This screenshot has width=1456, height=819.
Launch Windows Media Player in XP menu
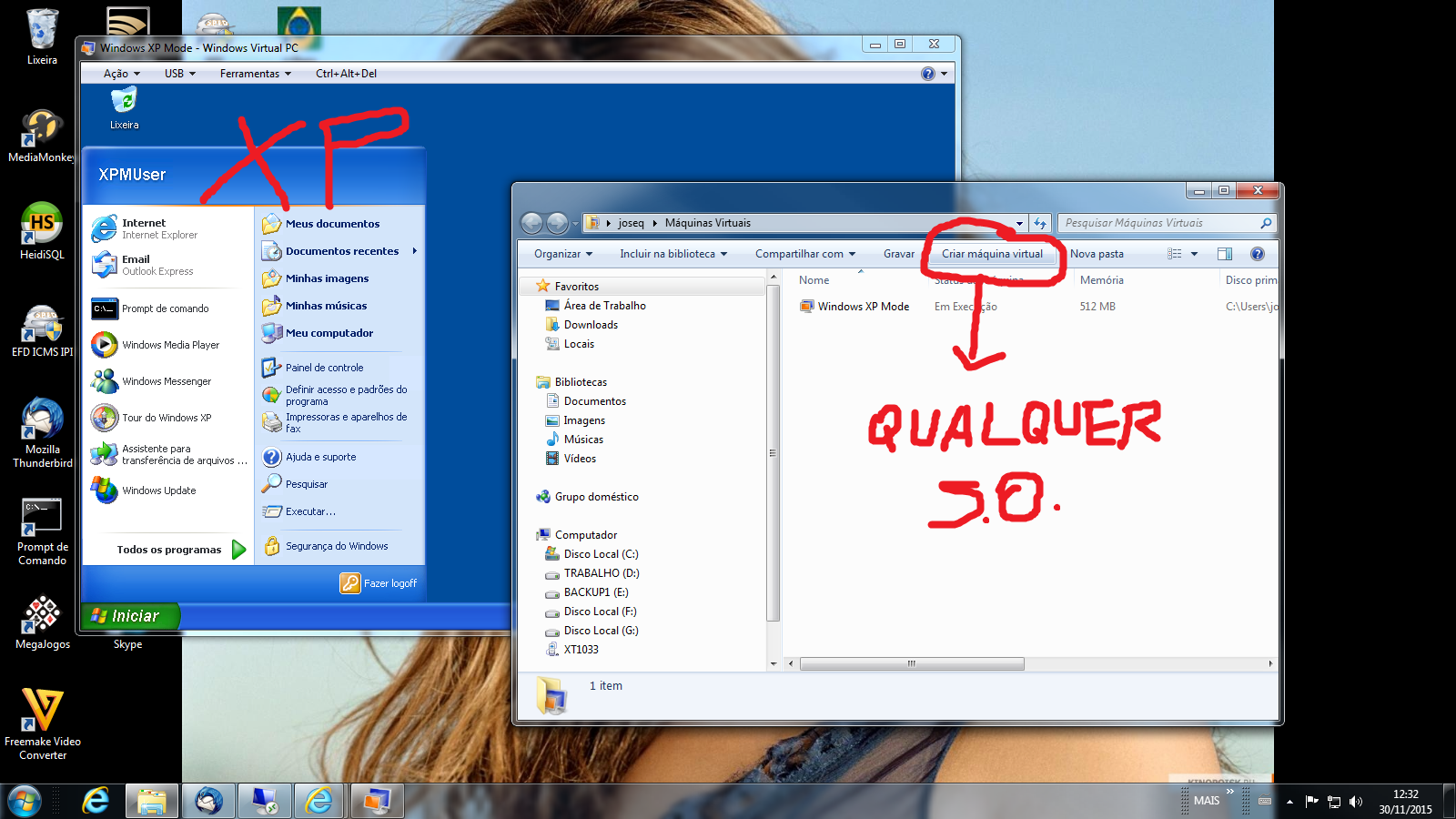170,345
